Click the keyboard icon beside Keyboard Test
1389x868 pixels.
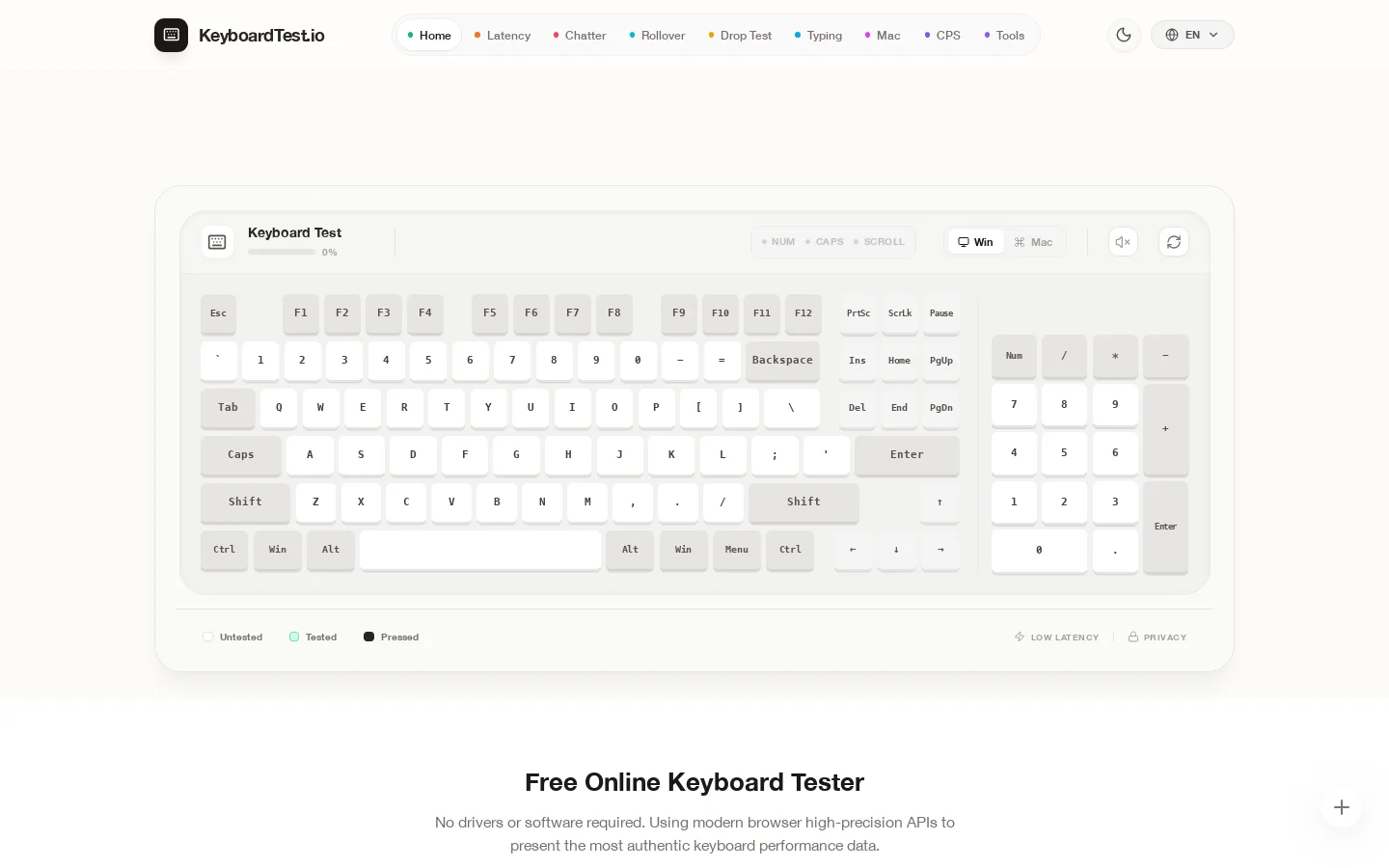click(217, 242)
